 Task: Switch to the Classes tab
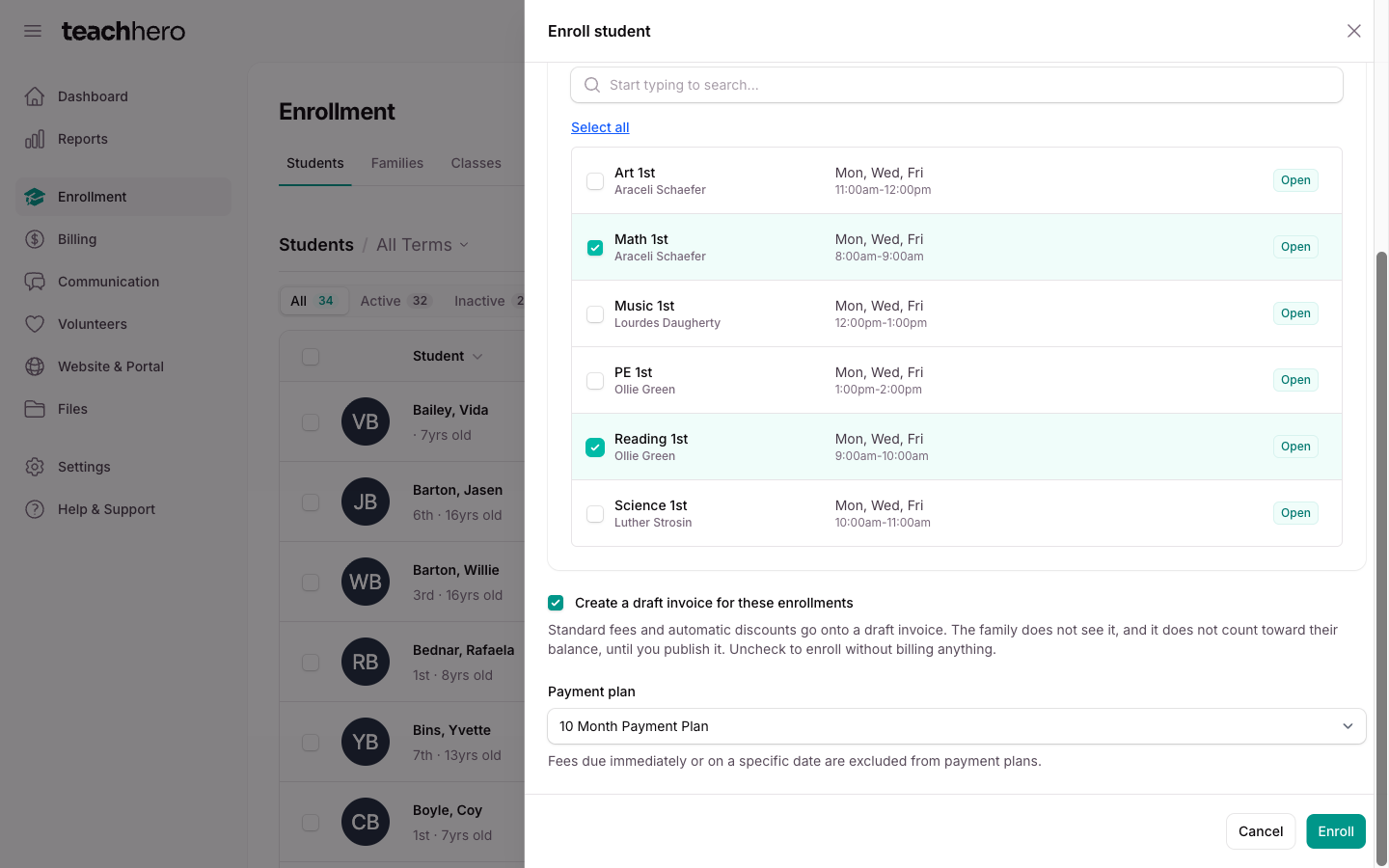pyautogui.click(x=477, y=163)
